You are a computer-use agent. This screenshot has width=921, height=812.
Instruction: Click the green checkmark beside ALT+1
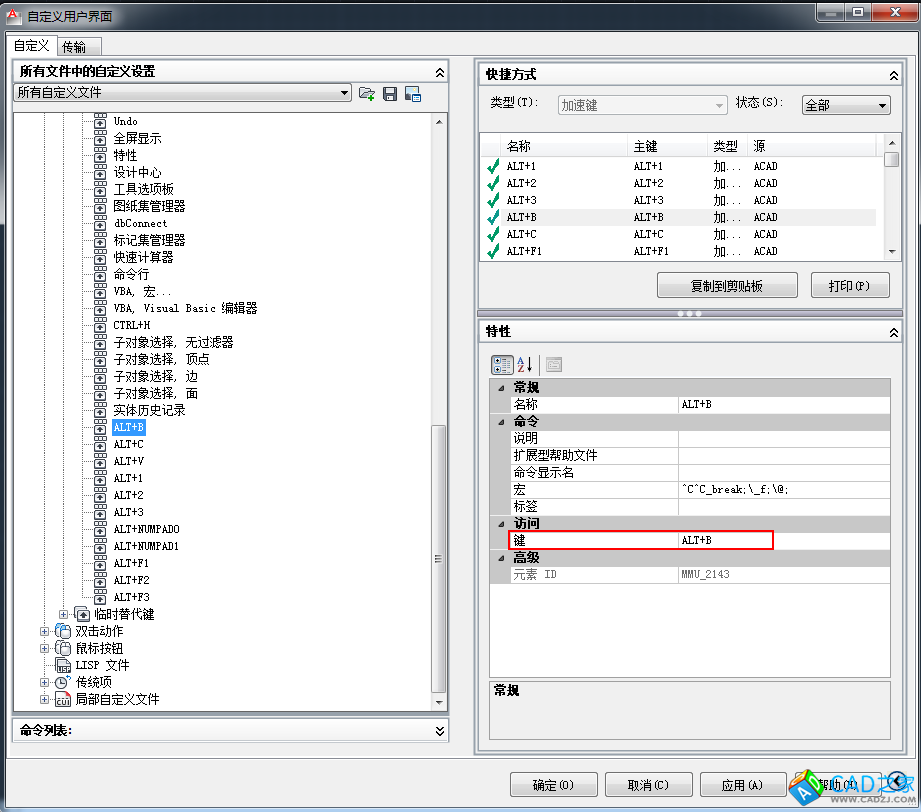pos(493,167)
